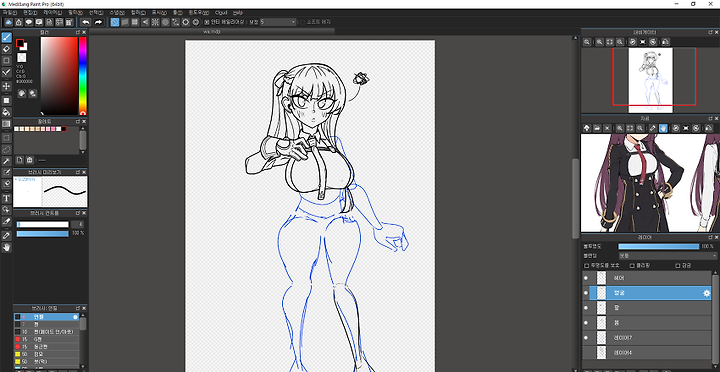Toggle the anti-aliasing checkbox in top toolbar
Image resolution: width=720 pixels, height=372 pixels.
207,22
